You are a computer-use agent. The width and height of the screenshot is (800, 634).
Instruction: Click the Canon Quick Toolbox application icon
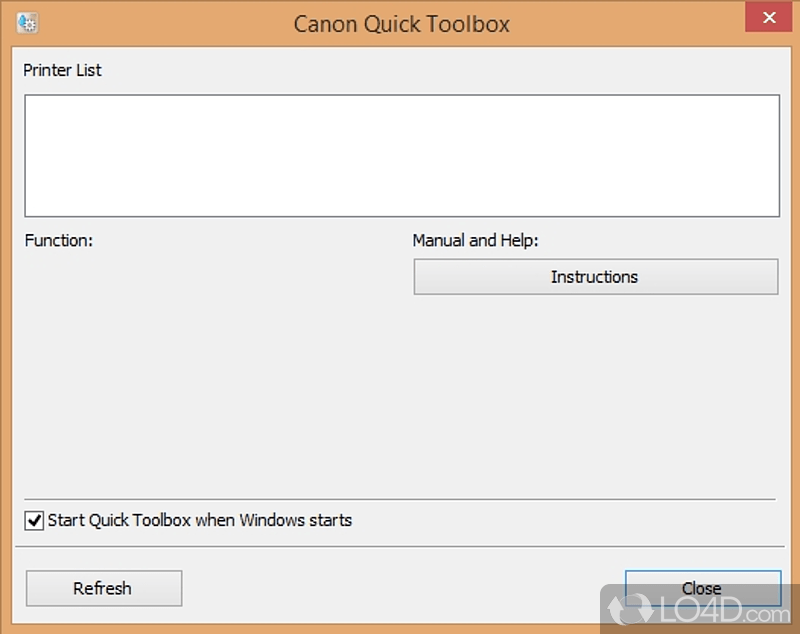[x=27, y=21]
